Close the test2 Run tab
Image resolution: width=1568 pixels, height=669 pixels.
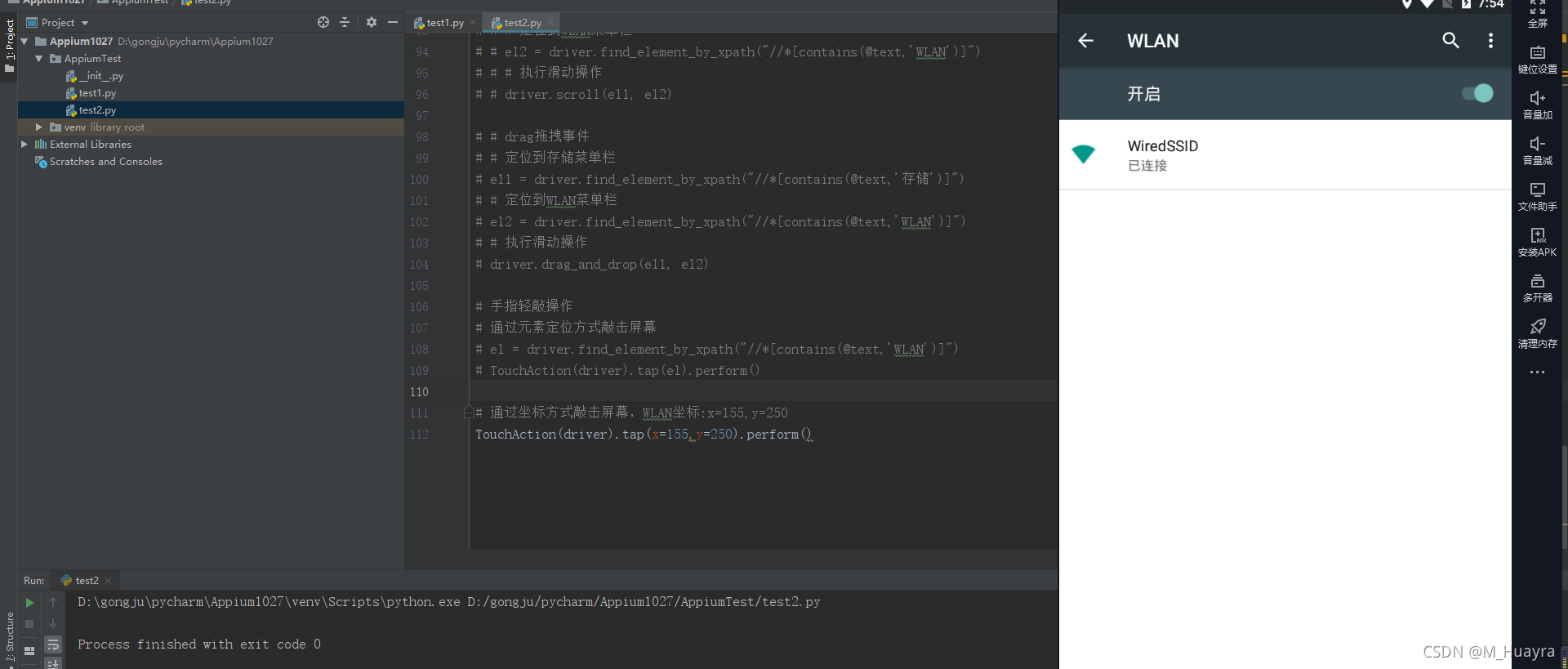(108, 581)
